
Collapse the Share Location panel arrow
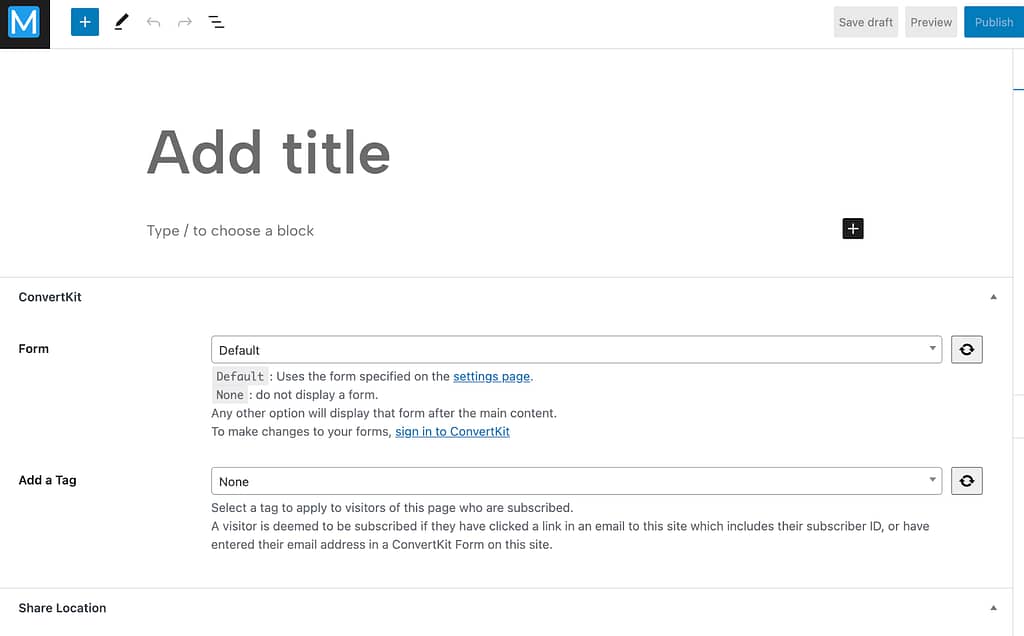(993, 608)
